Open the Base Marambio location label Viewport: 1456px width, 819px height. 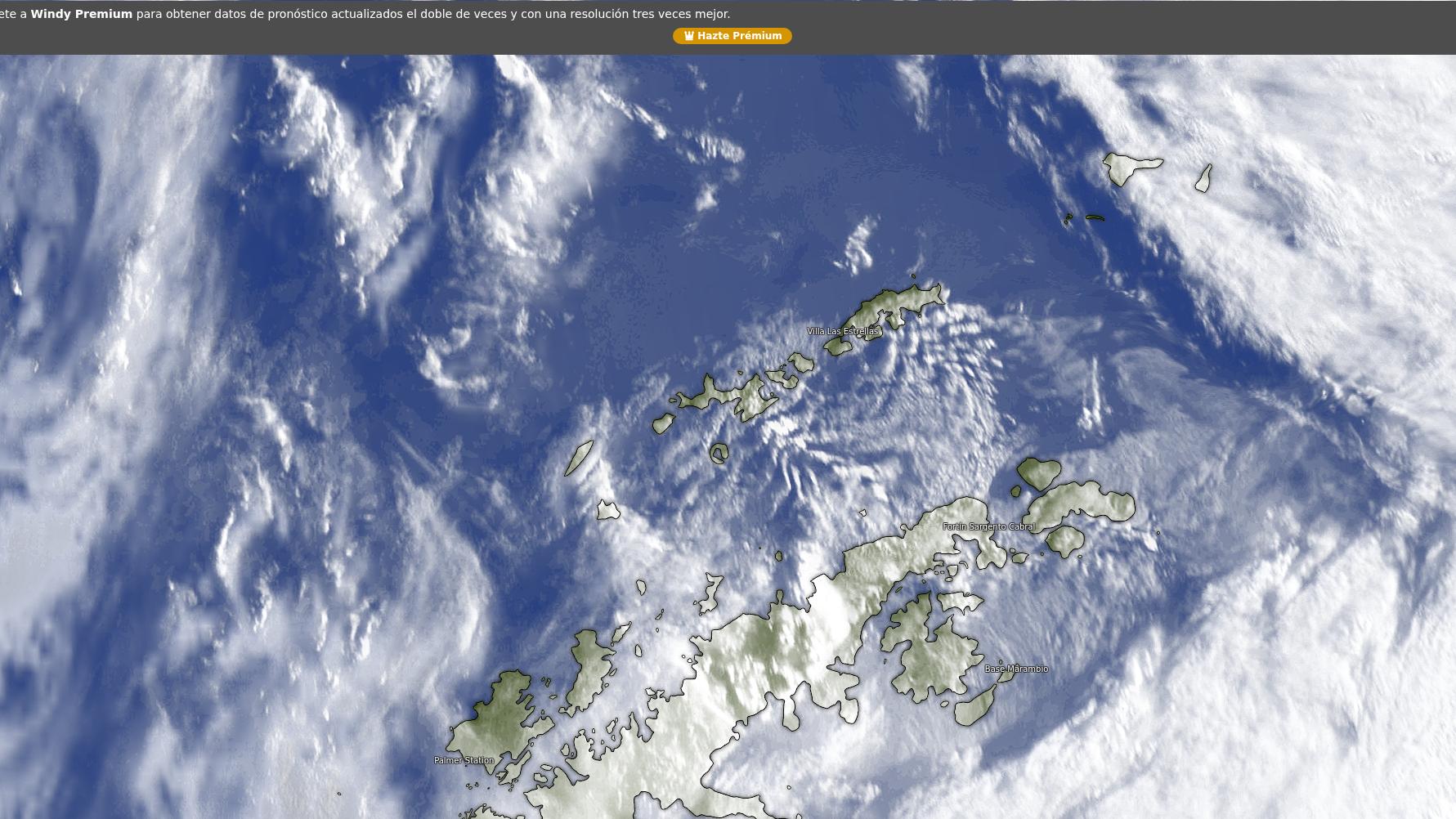(1015, 669)
